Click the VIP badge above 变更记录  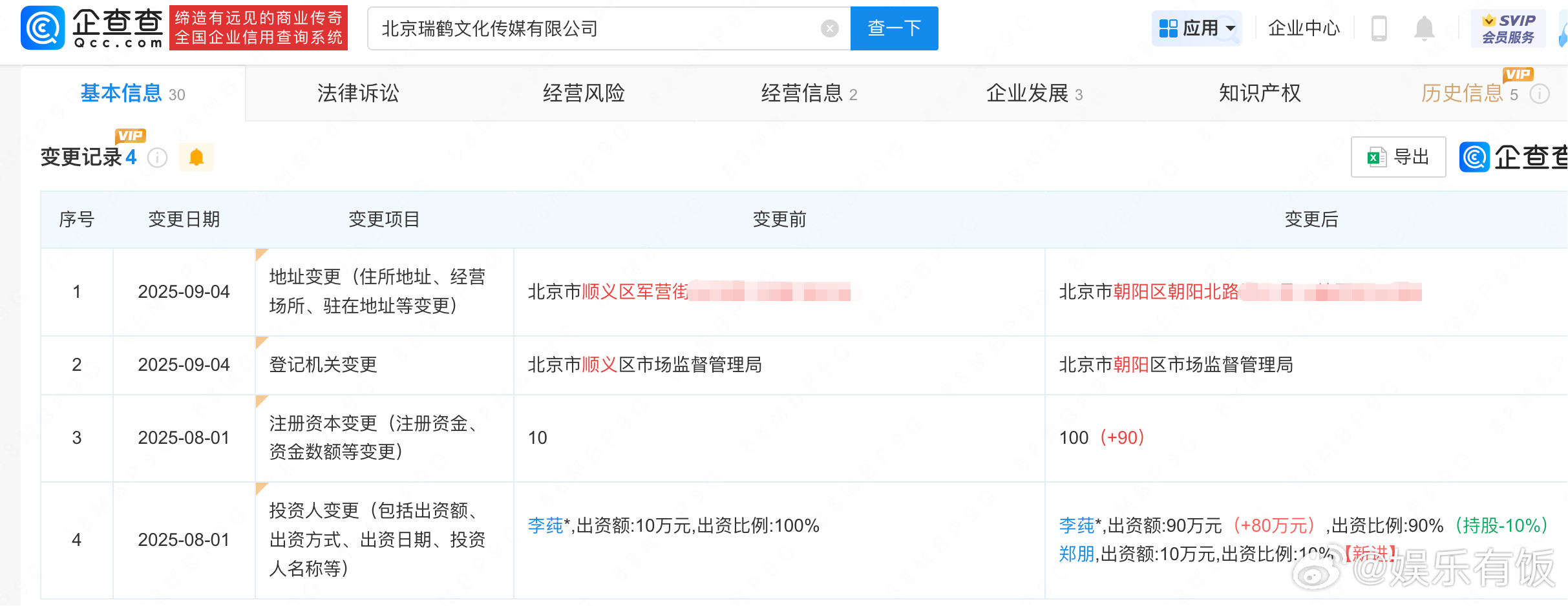point(131,136)
